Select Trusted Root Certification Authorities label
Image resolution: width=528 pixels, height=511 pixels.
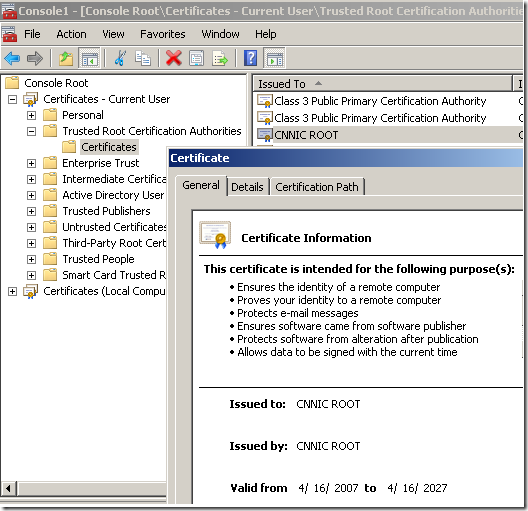click(152, 131)
